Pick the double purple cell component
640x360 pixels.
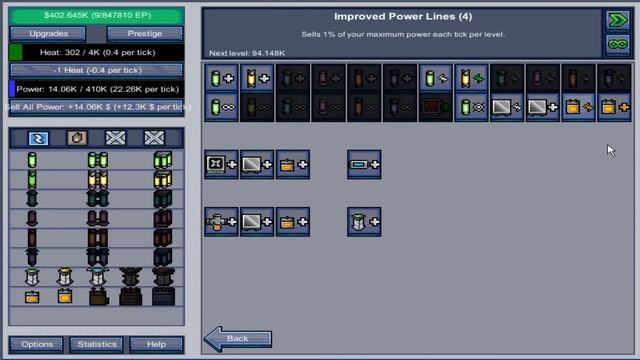click(98, 218)
